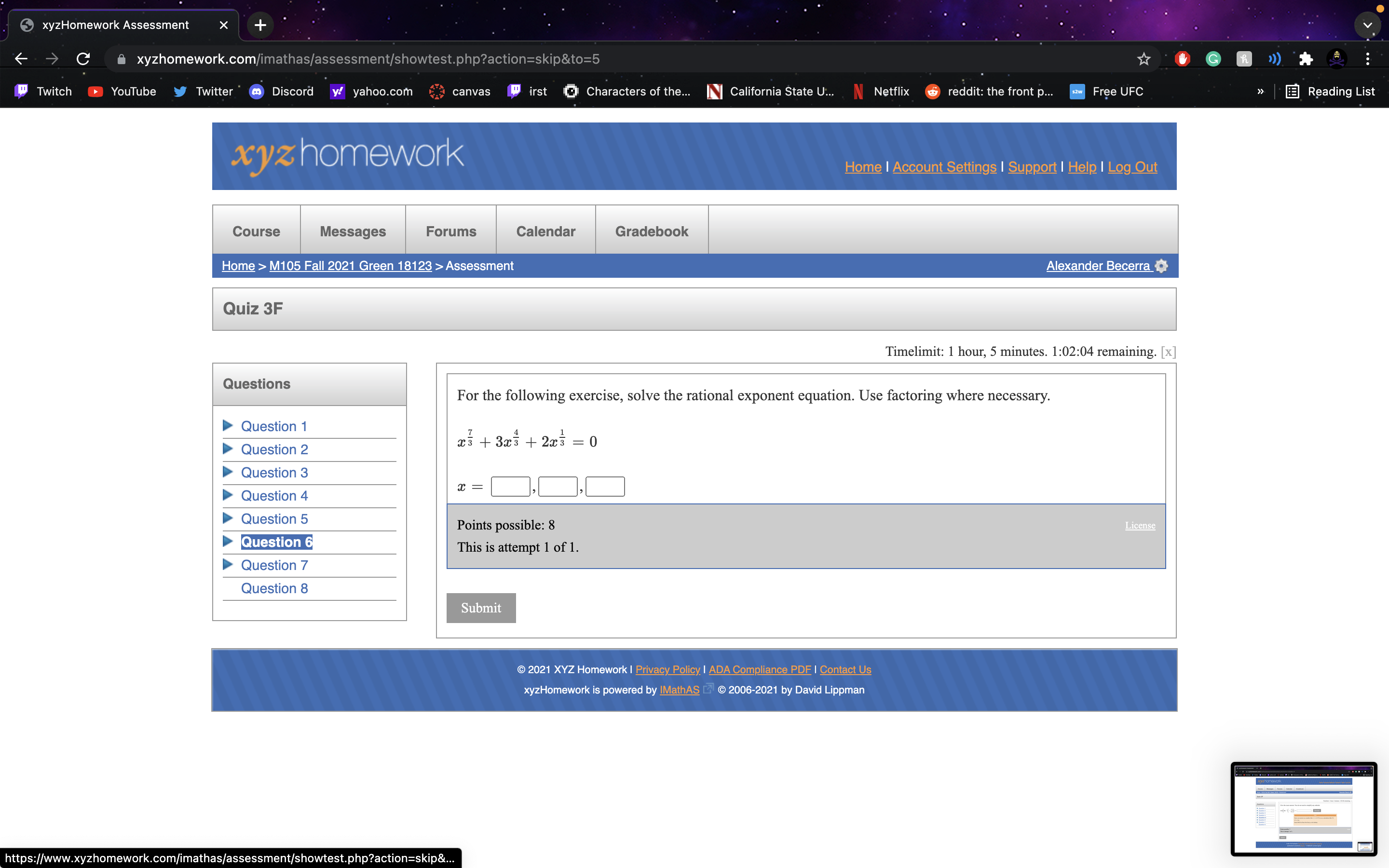The image size is (1389, 868).
Task: Click the bookmark star icon in address bar
Action: pyautogui.click(x=1144, y=58)
